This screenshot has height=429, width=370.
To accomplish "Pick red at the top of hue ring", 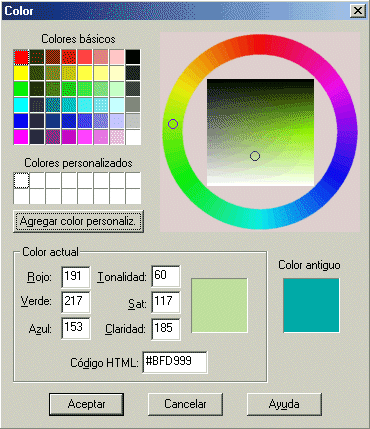I will pos(260,43).
